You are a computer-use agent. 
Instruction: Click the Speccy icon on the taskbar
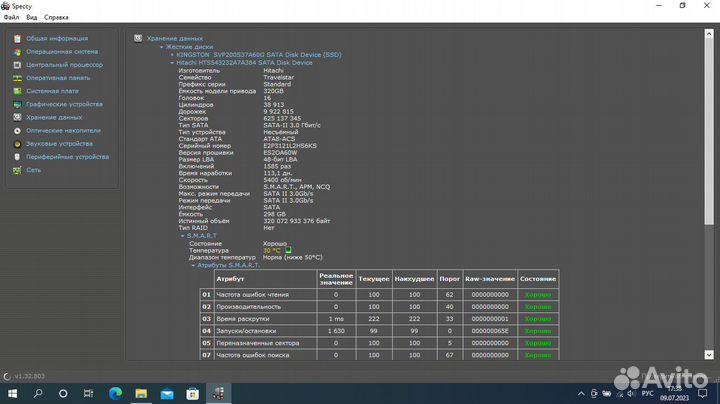click(218, 393)
